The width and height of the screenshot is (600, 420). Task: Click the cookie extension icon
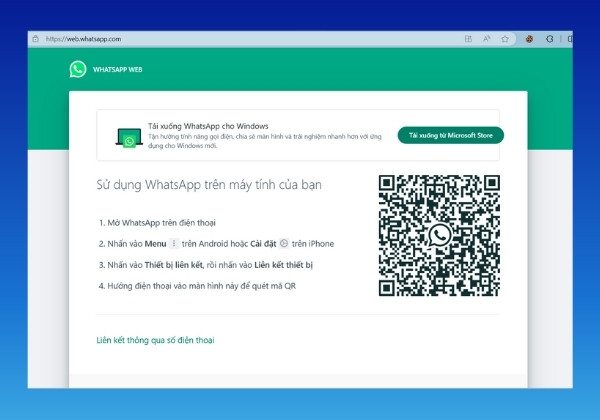click(530, 39)
